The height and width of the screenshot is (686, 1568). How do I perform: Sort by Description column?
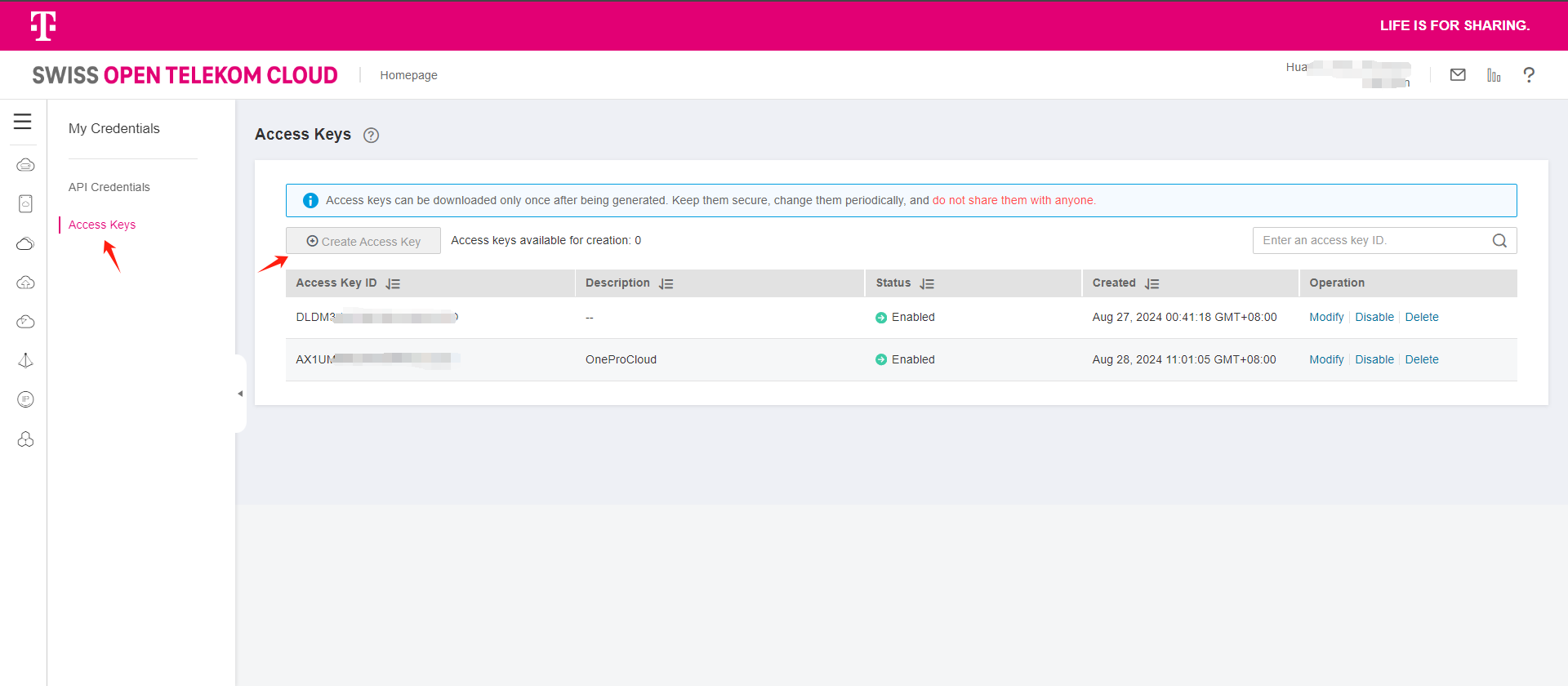click(x=666, y=284)
